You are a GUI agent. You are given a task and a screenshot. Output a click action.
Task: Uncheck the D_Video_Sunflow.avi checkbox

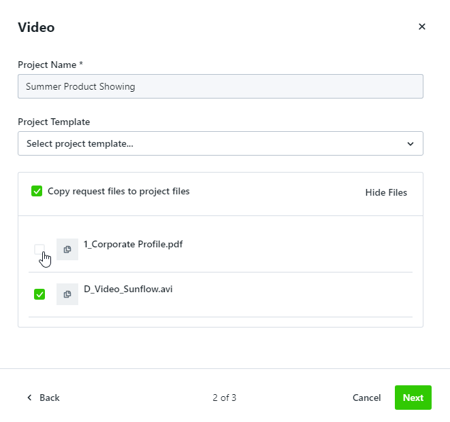pyautogui.click(x=39, y=294)
